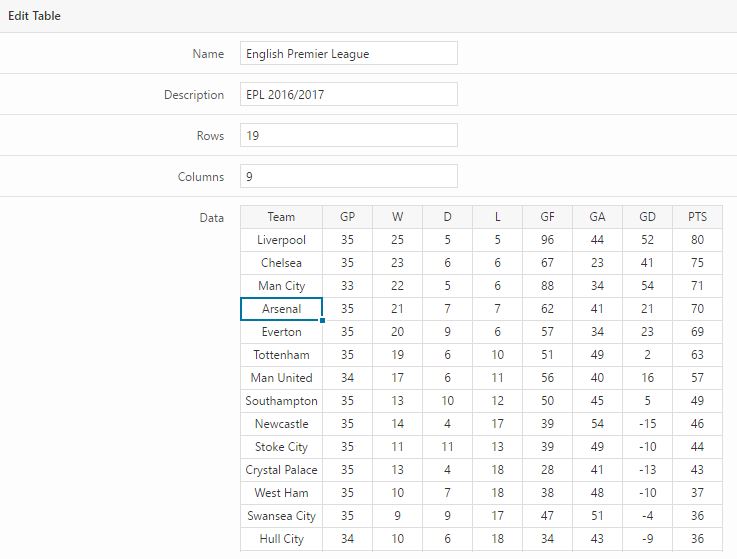Select the Man United team cell

(x=281, y=378)
